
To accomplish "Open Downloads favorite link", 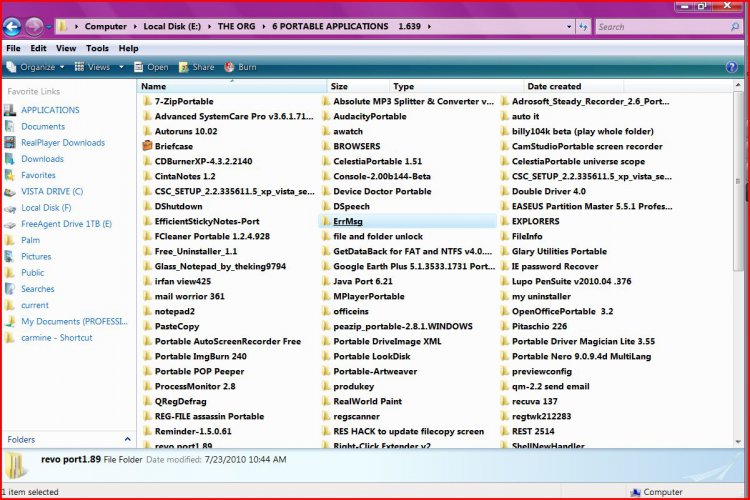I will click(43, 159).
